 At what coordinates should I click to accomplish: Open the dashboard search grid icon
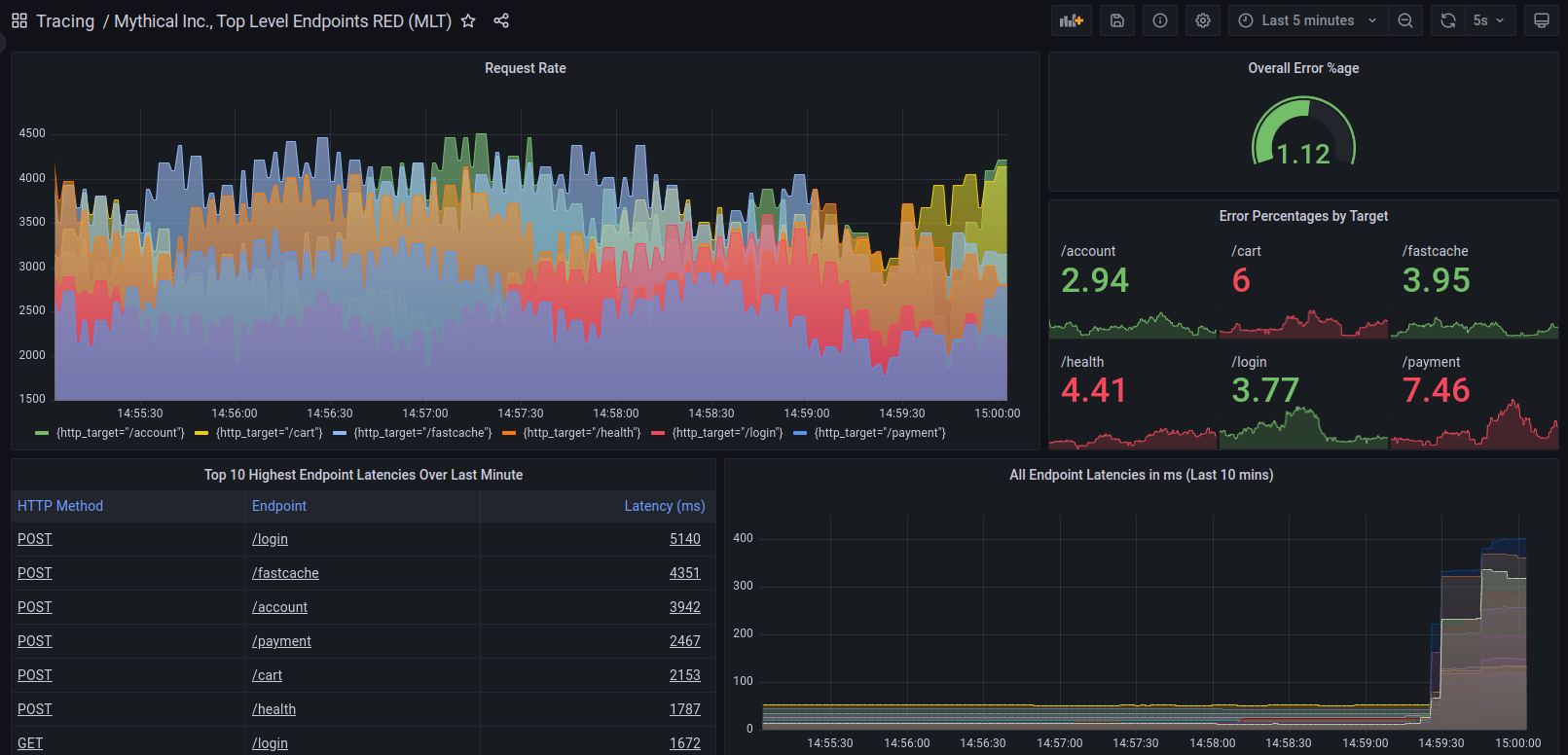click(x=19, y=20)
